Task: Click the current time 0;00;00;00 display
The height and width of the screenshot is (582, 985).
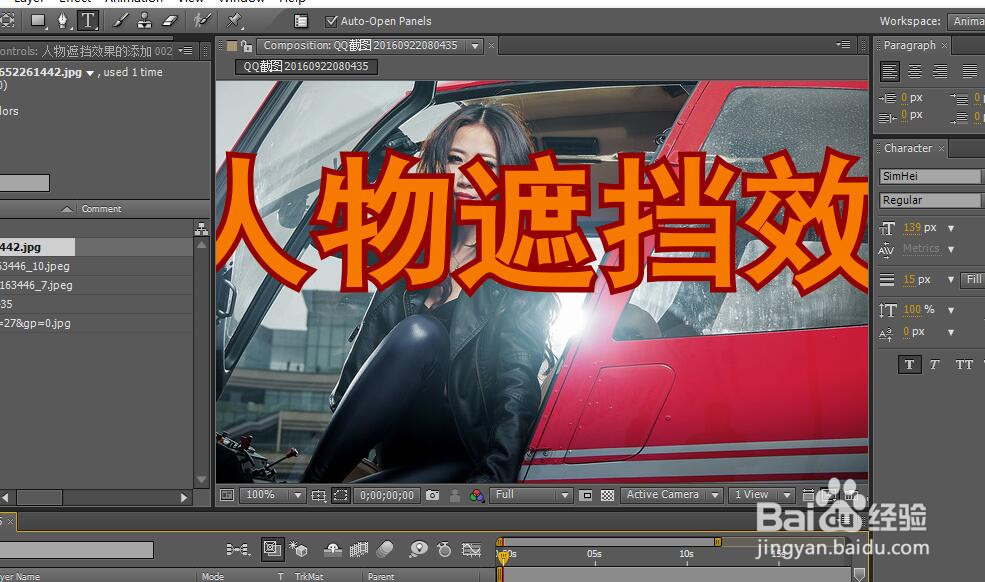Action: tap(387, 495)
